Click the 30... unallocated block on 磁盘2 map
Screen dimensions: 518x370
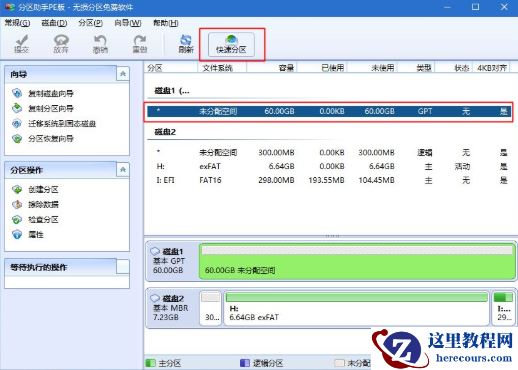coord(211,308)
